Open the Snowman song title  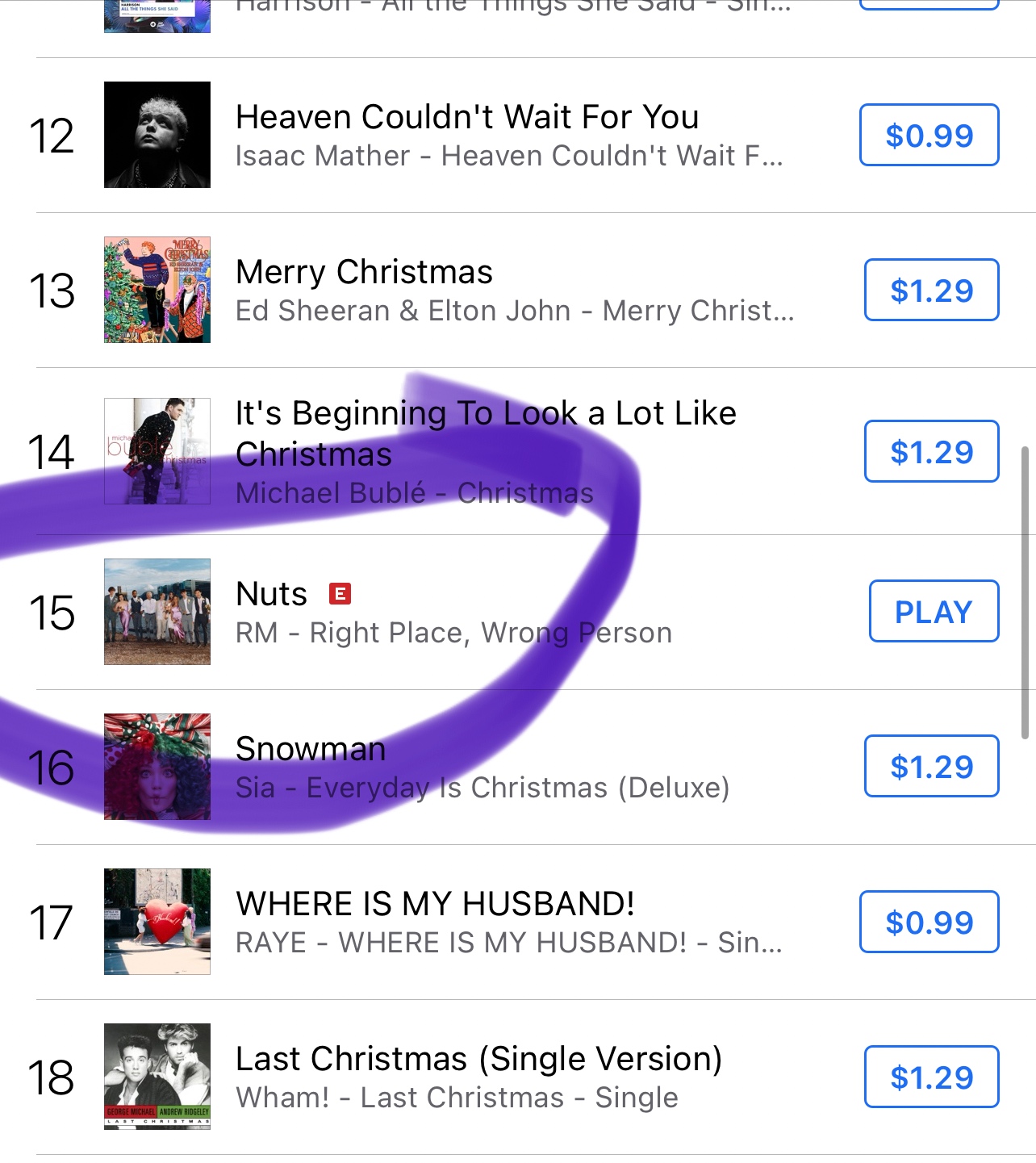(x=311, y=749)
